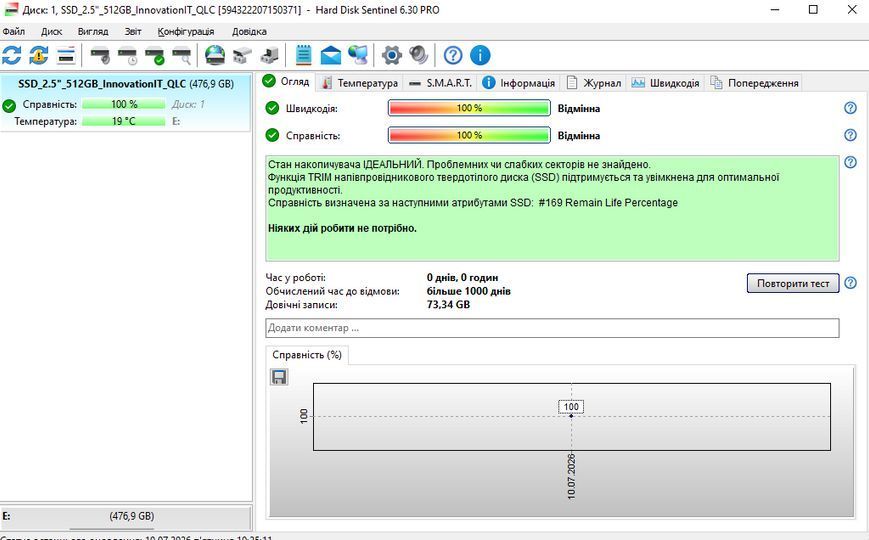Click the blue refresh arrows toolbar icon
This screenshot has height=540, width=869.
coord(12,55)
